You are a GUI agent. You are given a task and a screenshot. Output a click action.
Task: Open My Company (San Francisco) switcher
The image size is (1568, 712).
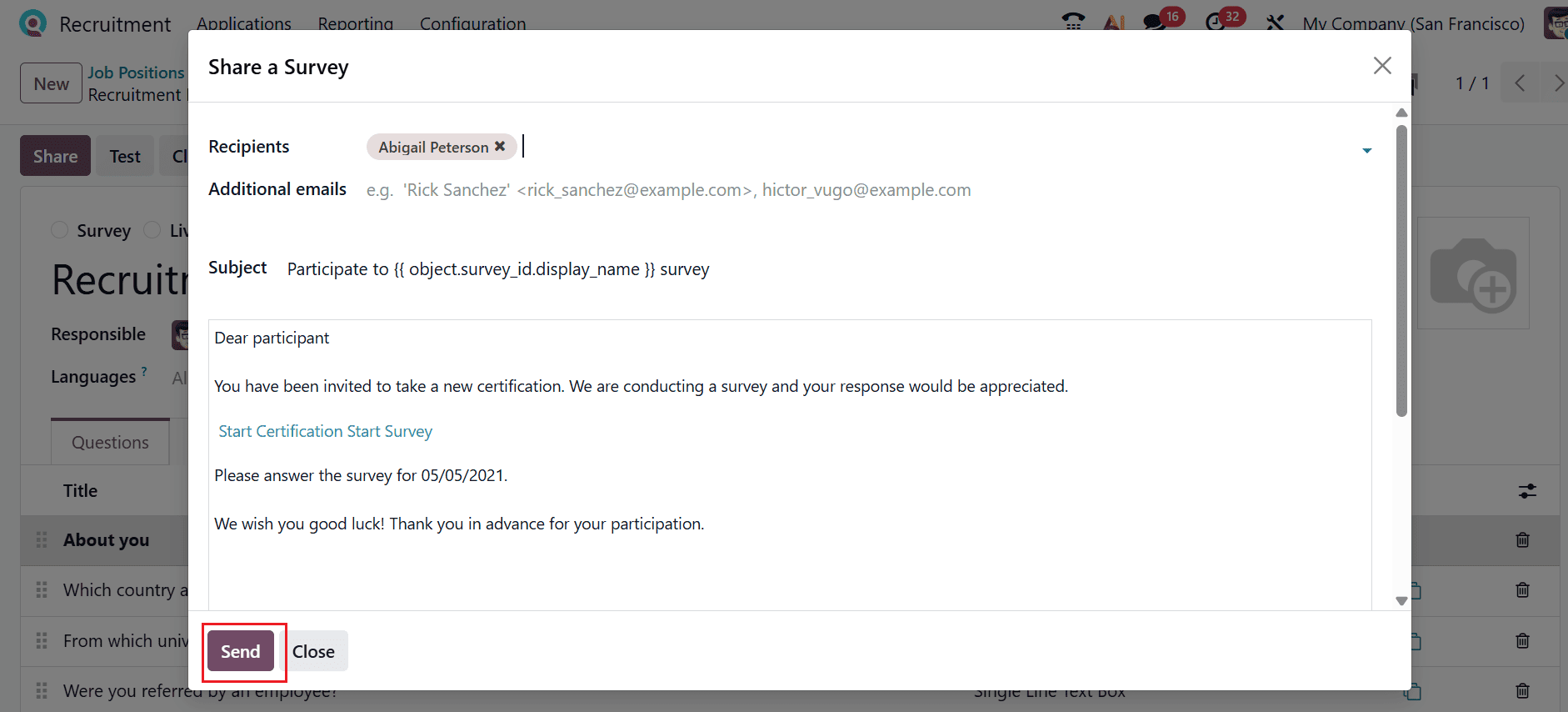click(x=1413, y=23)
